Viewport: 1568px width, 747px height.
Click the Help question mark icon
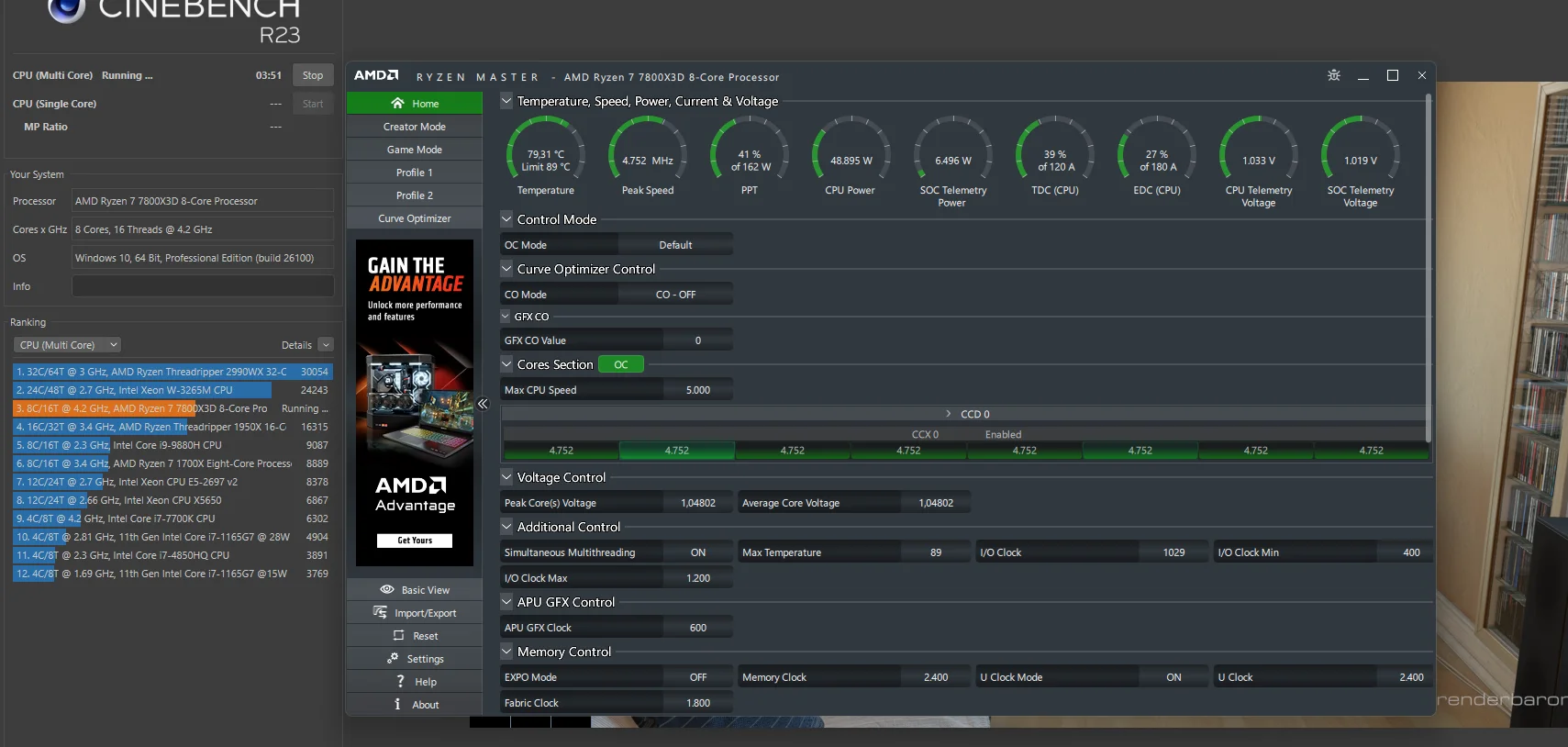[x=400, y=682]
